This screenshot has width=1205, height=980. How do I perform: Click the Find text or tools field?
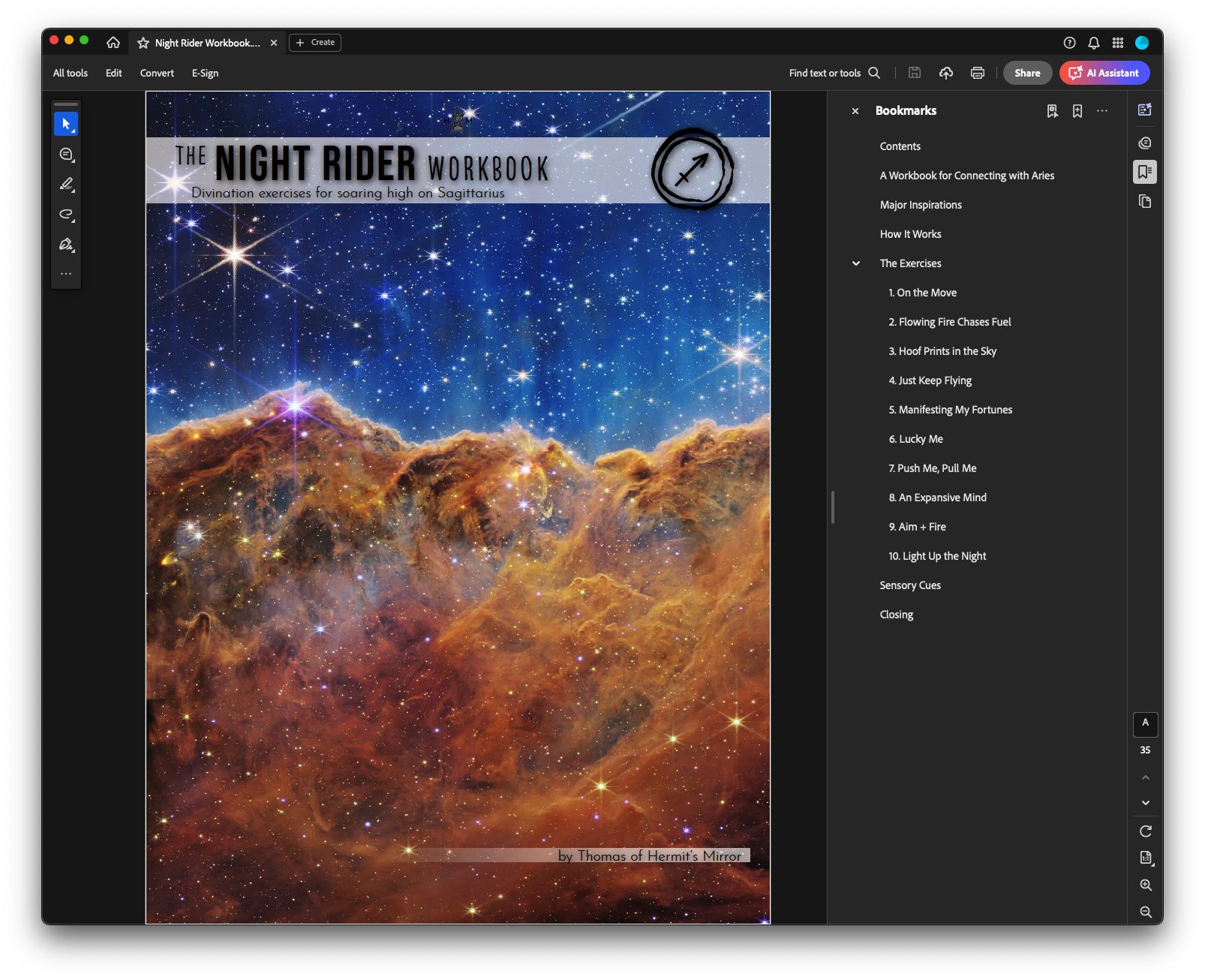825,73
